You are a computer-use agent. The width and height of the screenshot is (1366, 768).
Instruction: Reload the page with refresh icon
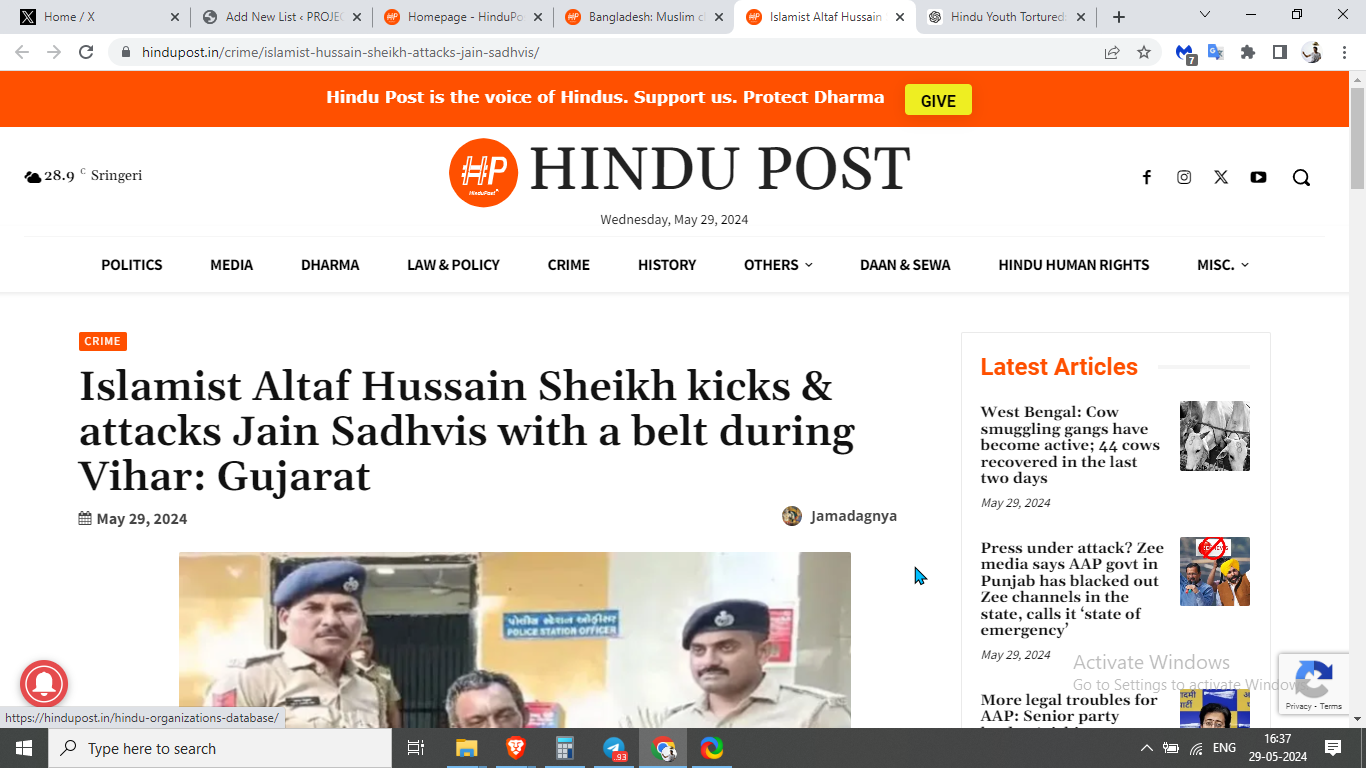tap(86, 52)
